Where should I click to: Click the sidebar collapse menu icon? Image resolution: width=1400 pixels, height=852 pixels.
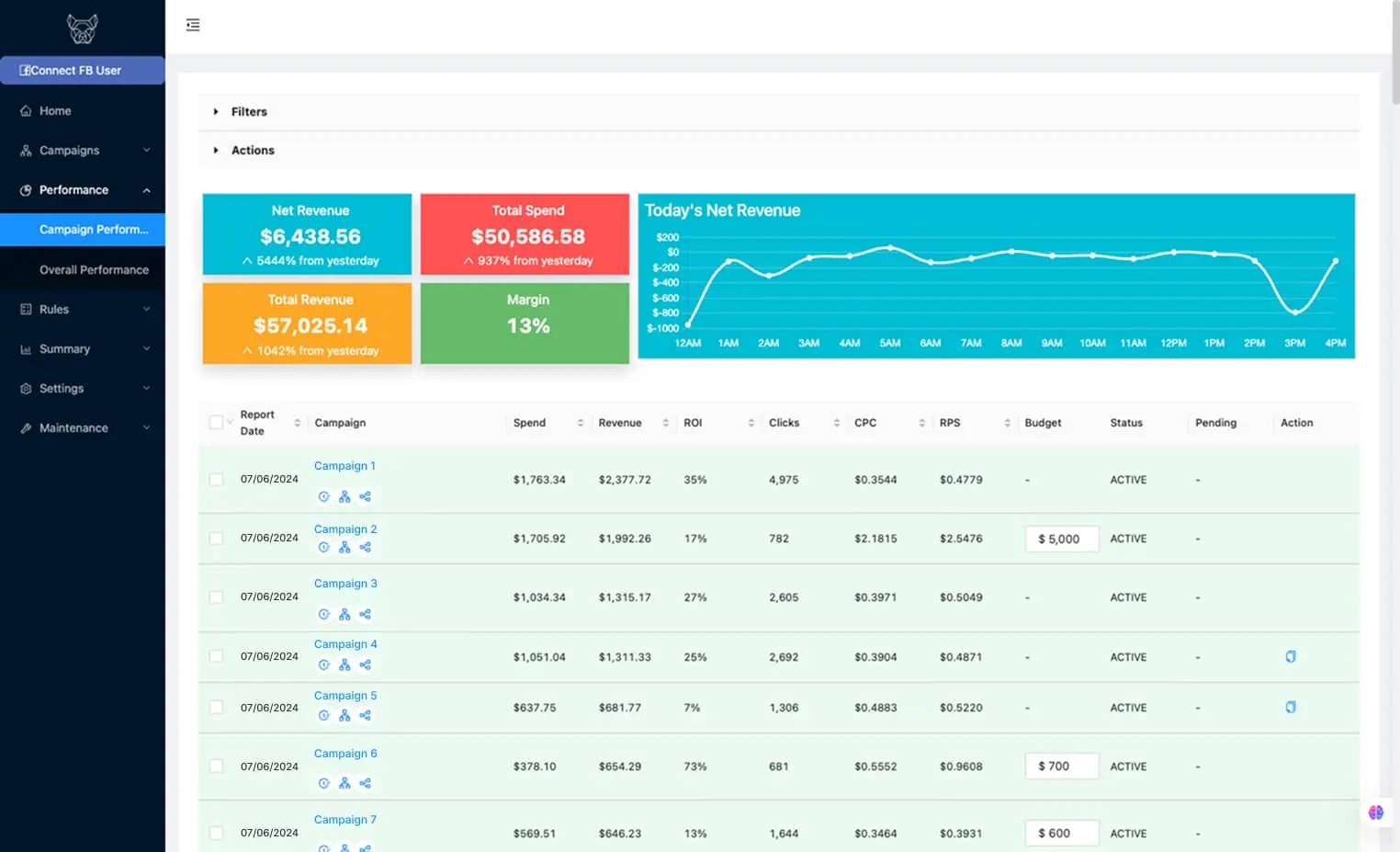pyautogui.click(x=193, y=25)
